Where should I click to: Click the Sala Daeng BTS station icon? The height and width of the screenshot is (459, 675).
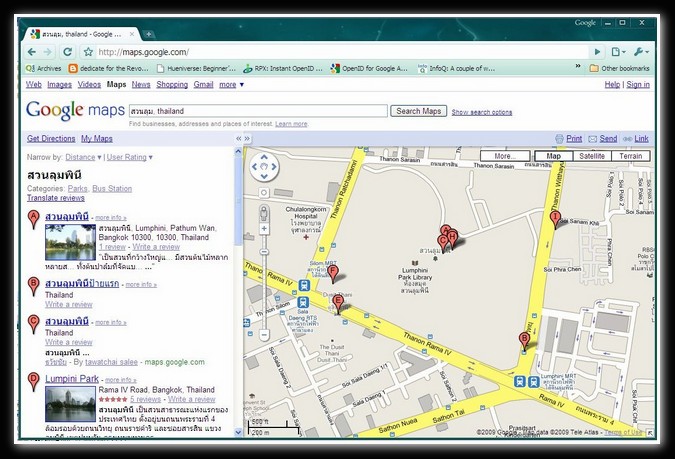(303, 302)
